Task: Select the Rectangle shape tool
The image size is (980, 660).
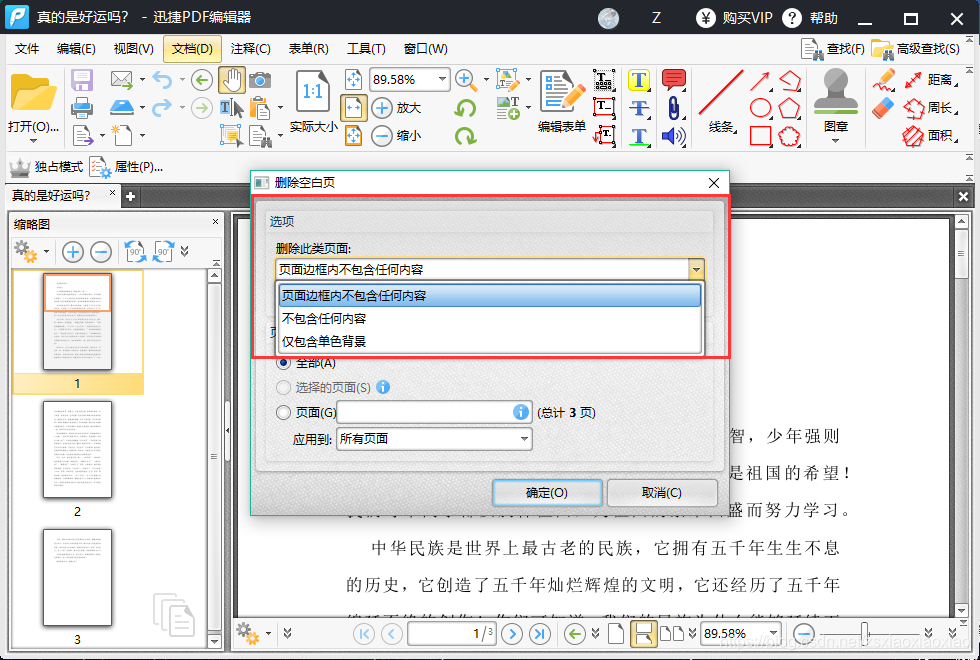Action: (x=760, y=136)
